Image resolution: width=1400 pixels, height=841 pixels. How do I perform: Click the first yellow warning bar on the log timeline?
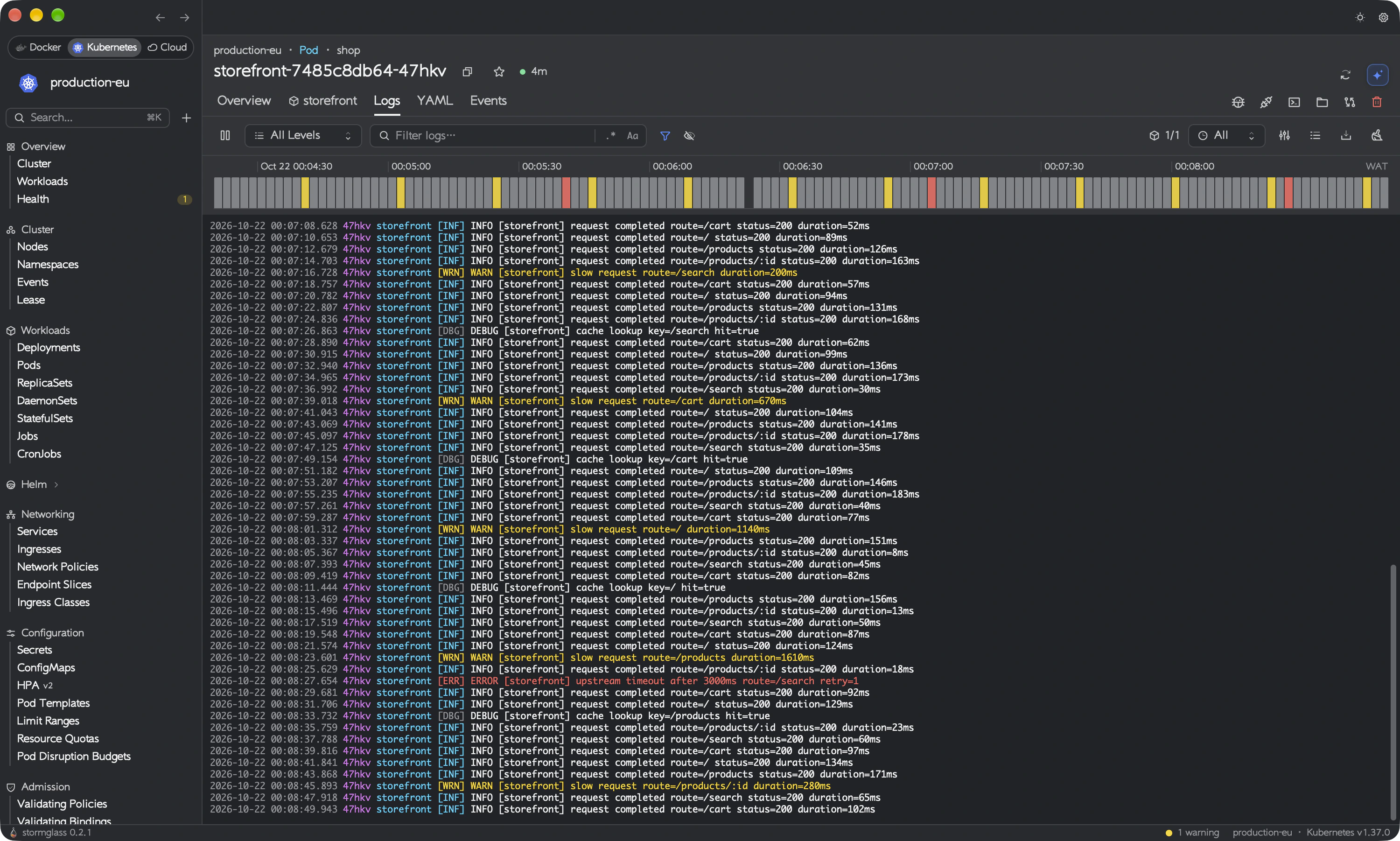click(305, 193)
